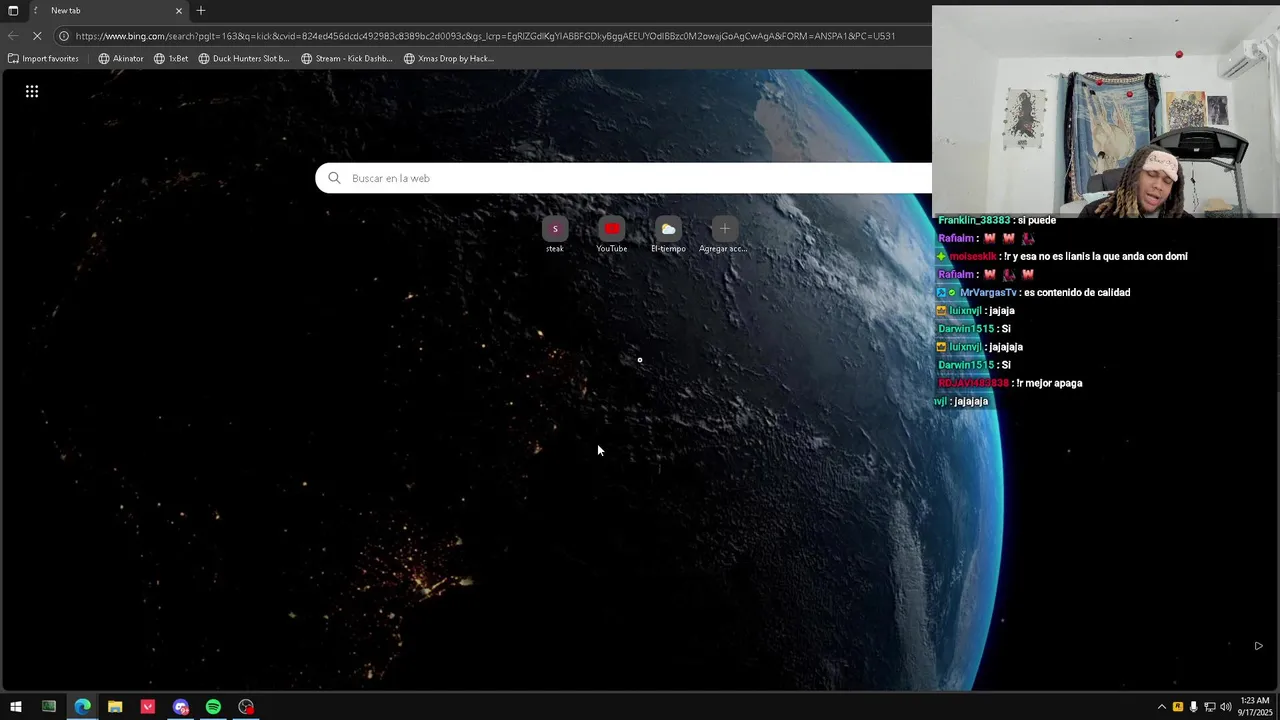Click chat username Franklin_38383
The height and width of the screenshot is (720, 1280).
(x=974, y=220)
